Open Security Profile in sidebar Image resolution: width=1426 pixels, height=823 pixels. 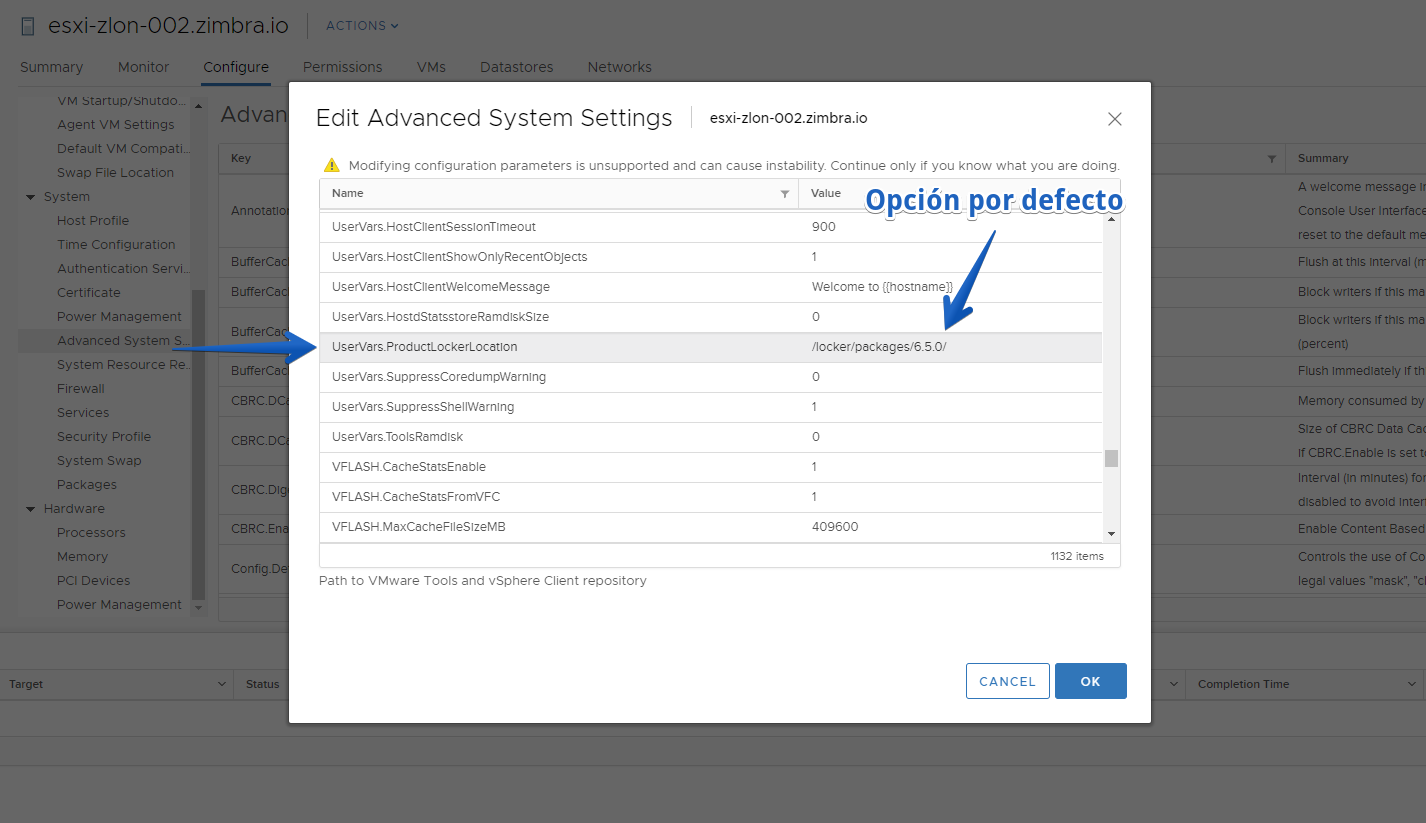(104, 437)
